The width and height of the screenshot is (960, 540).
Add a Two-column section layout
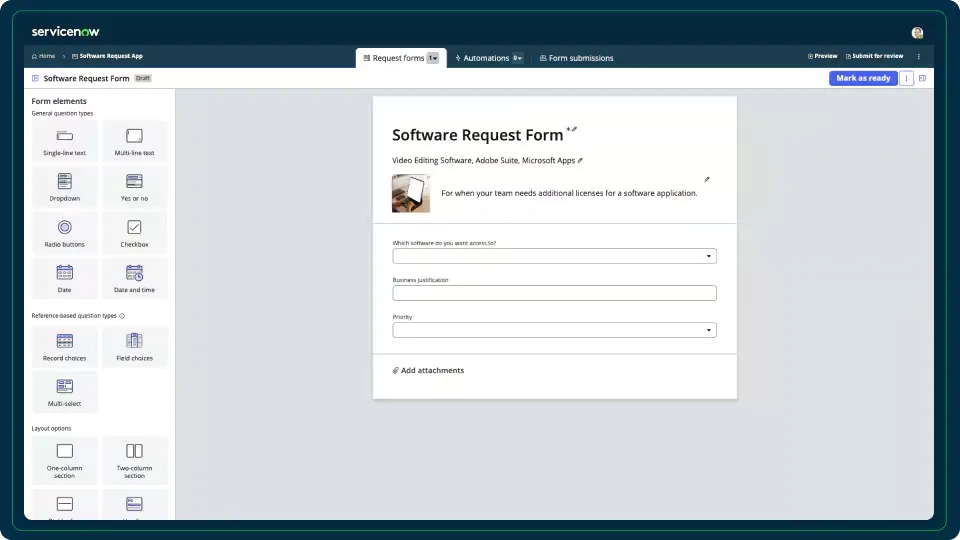(135, 460)
